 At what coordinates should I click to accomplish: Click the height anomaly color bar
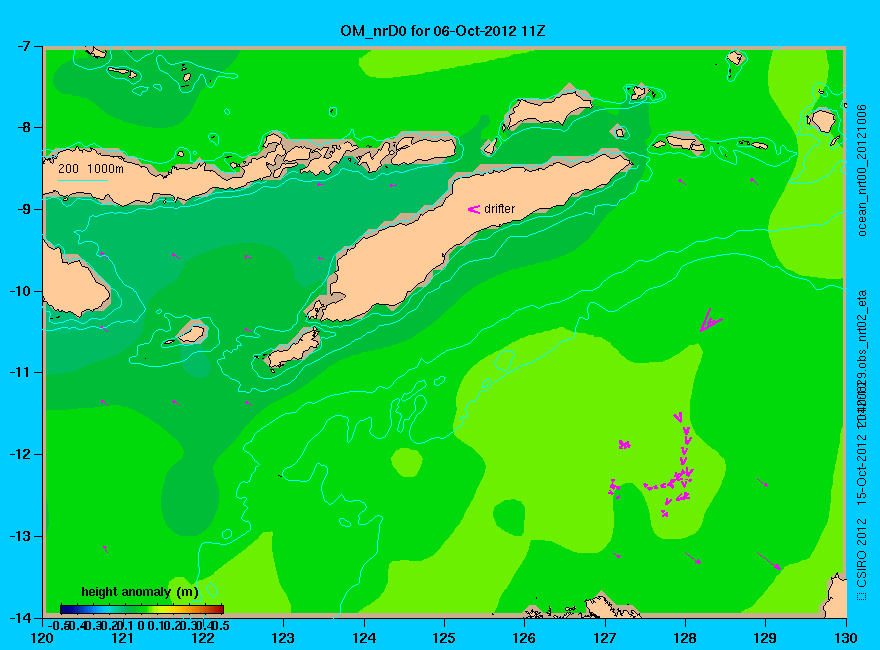click(x=142, y=609)
